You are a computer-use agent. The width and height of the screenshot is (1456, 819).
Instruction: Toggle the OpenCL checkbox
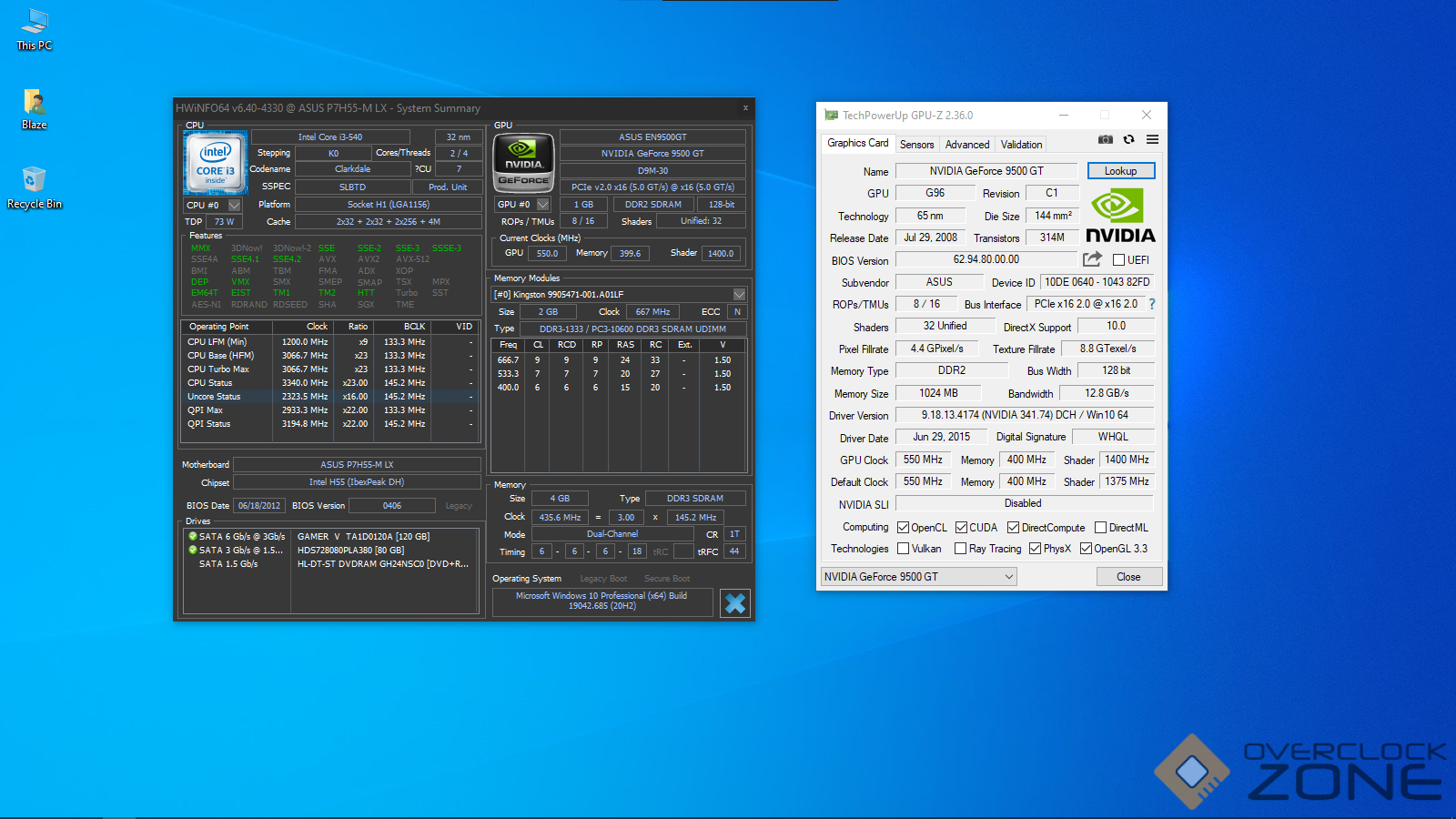(904, 528)
